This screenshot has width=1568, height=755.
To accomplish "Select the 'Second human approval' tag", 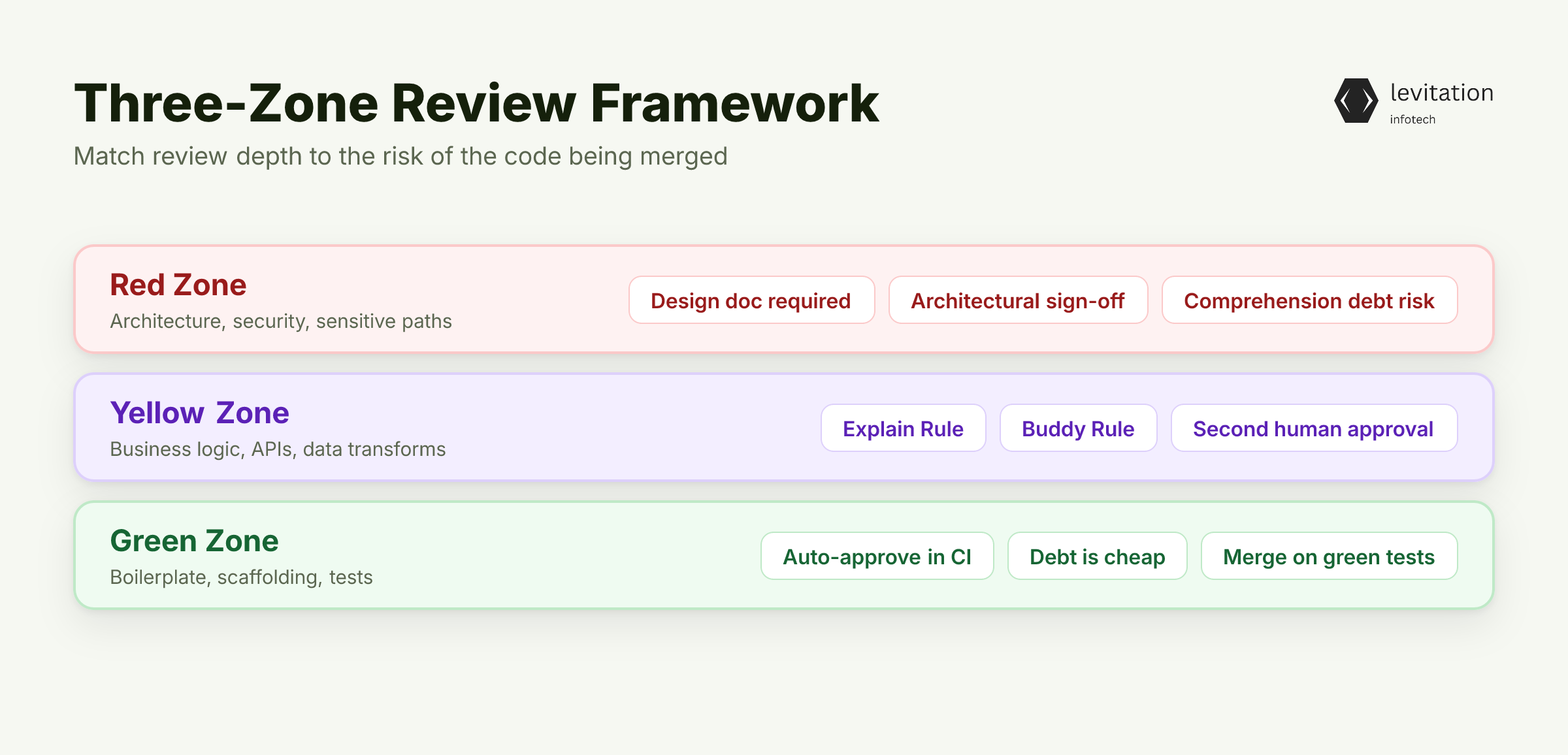I will (1314, 428).
